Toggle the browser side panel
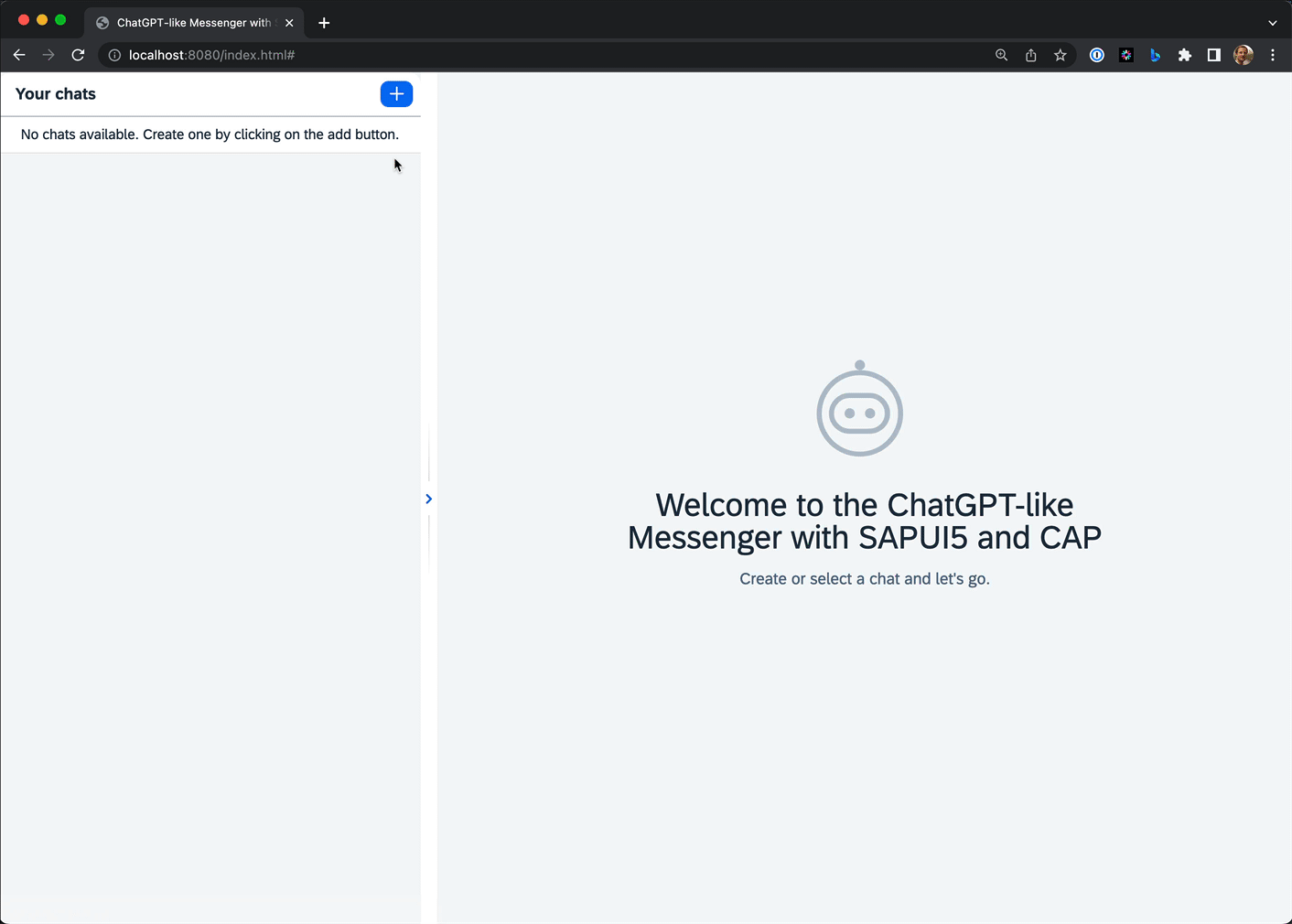This screenshot has width=1292, height=924. point(1213,55)
